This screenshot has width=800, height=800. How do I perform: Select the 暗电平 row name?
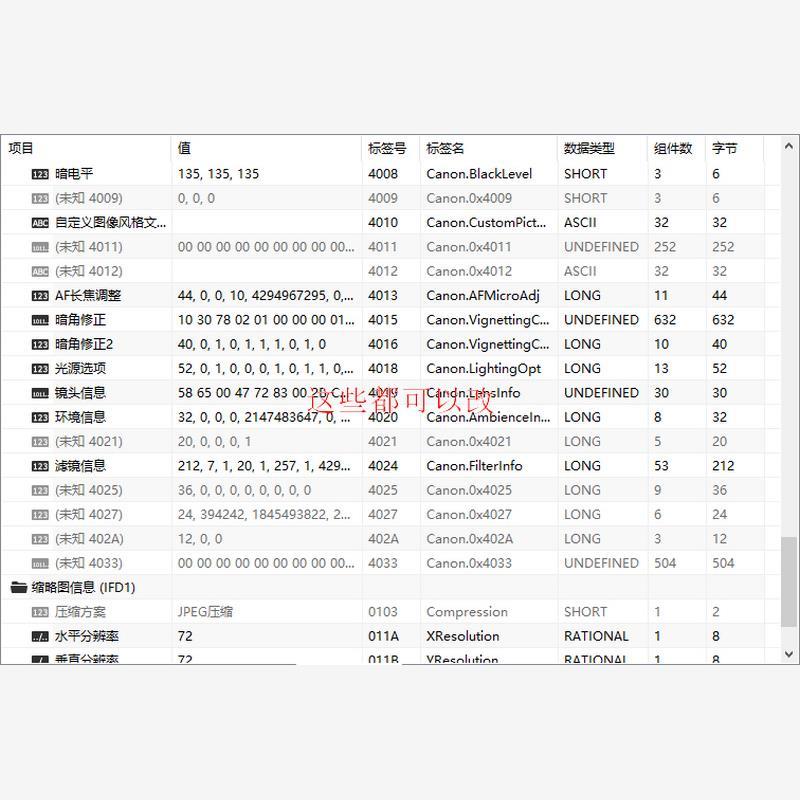(x=74, y=174)
